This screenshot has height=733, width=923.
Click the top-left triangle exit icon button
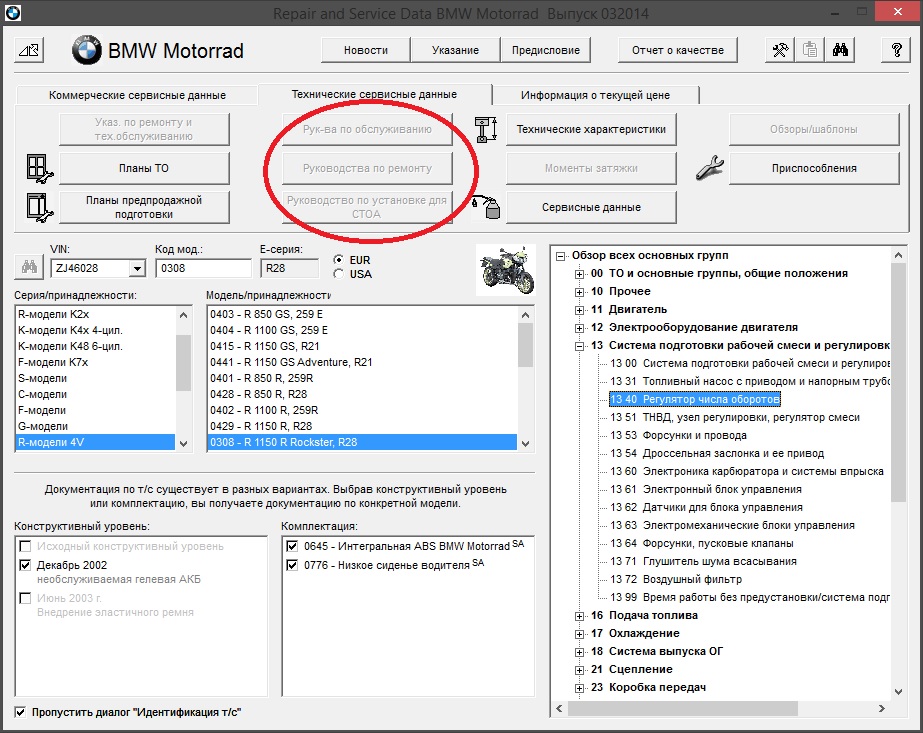coord(28,51)
